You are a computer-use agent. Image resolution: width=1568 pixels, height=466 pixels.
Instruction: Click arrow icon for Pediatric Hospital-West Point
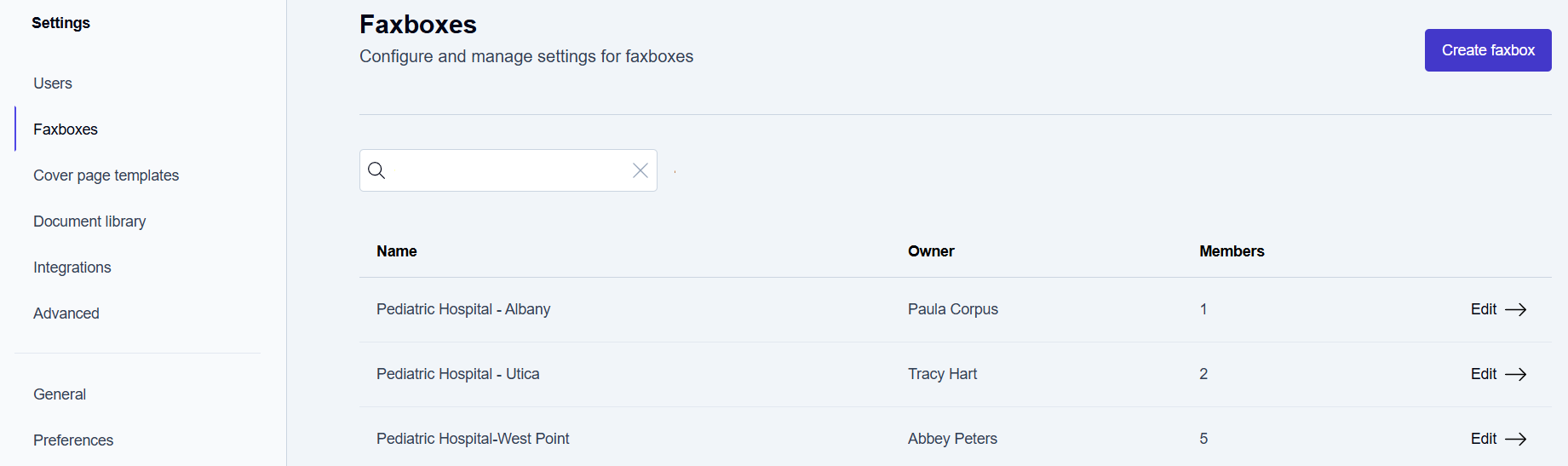(1515, 439)
